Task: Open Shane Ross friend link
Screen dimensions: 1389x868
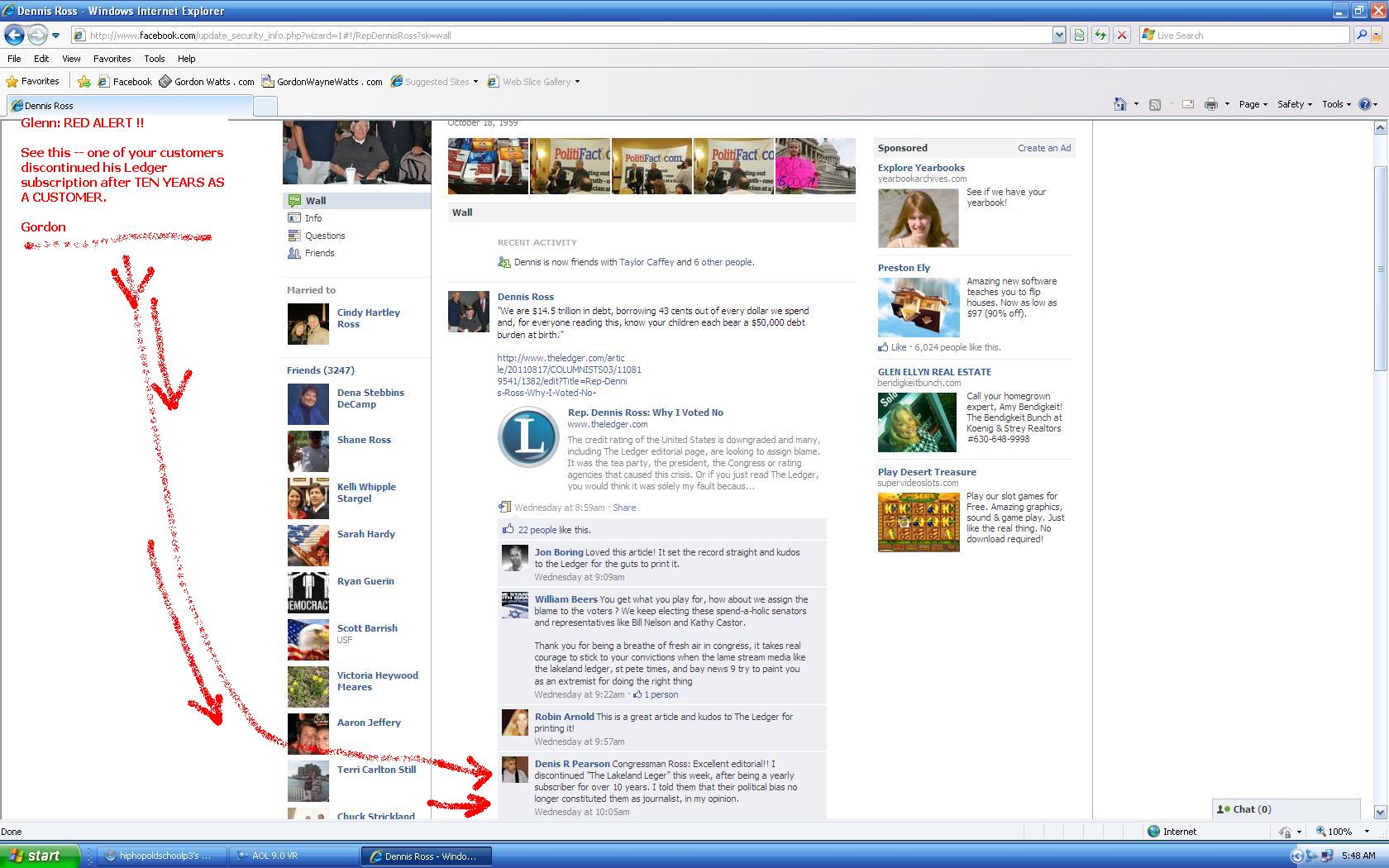Action: pyautogui.click(x=364, y=440)
